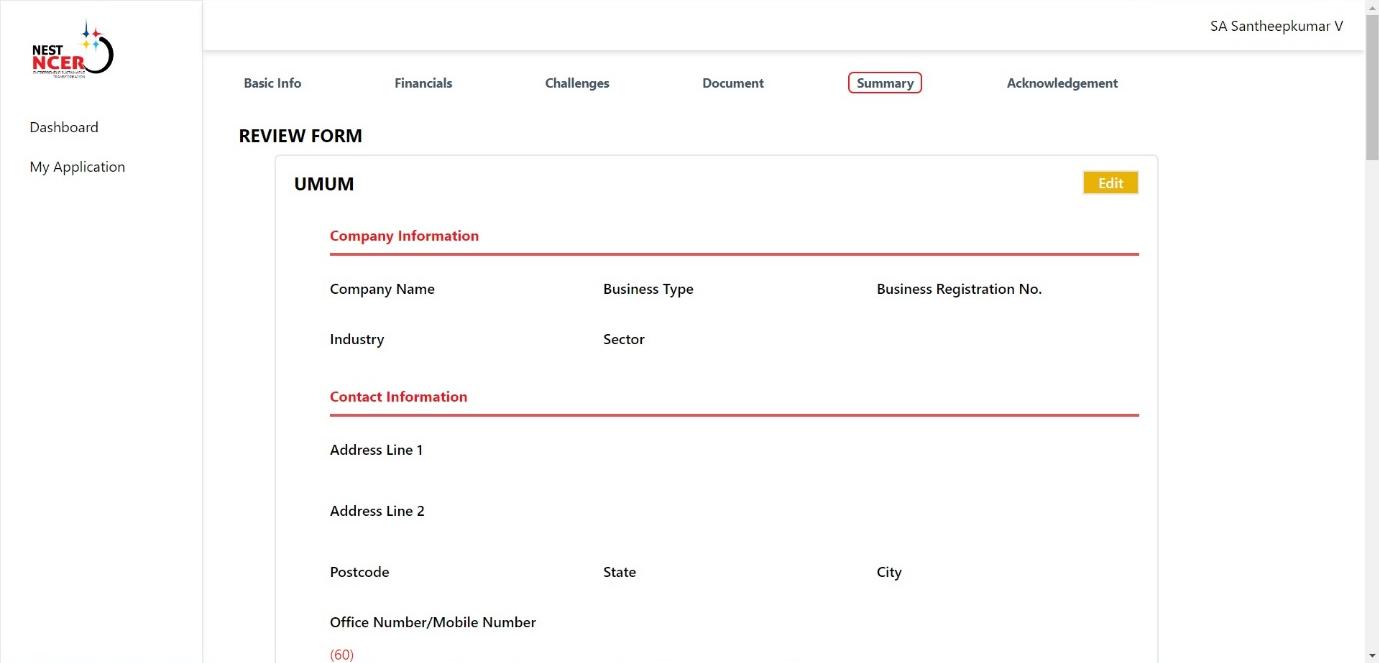The height and width of the screenshot is (663, 1379).
Task: Select the Challenges tab
Action: pyautogui.click(x=577, y=83)
